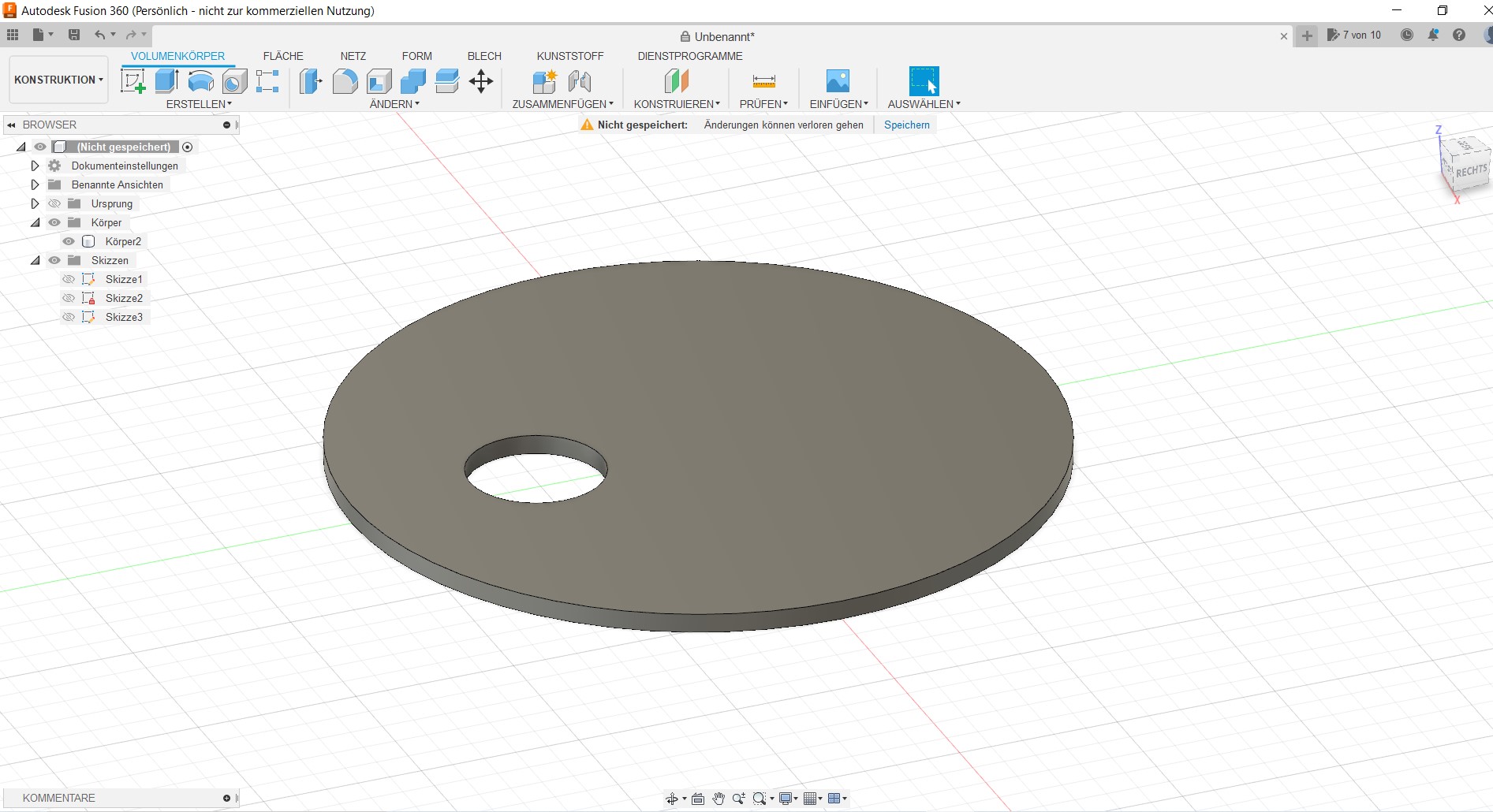
Task: Show Skizze3 via eye icon
Action: pos(69,317)
